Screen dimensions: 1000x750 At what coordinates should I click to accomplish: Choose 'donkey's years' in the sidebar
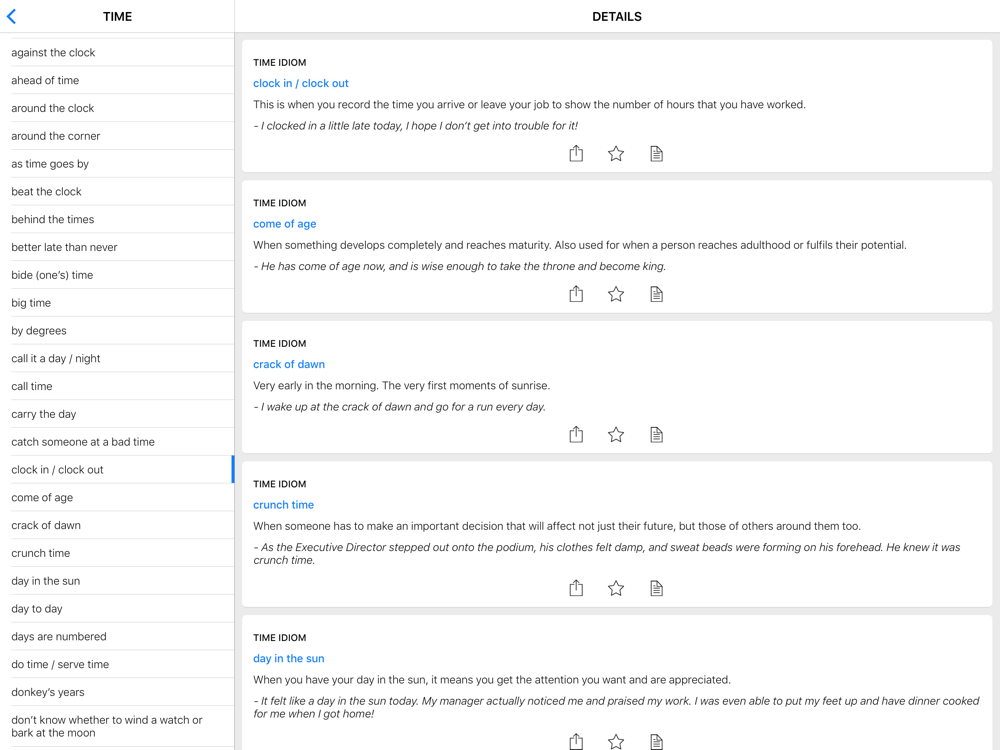pos(48,692)
